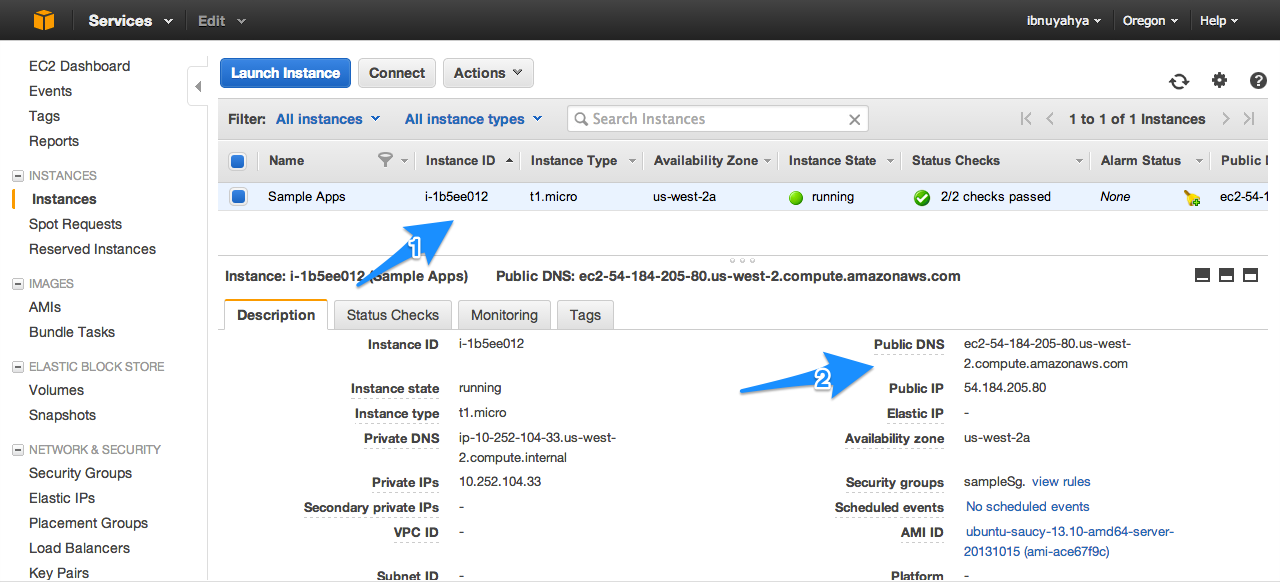The image size is (1280, 583).
Task: Open the ibnuyahya account menu
Action: tap(1064, 20)
